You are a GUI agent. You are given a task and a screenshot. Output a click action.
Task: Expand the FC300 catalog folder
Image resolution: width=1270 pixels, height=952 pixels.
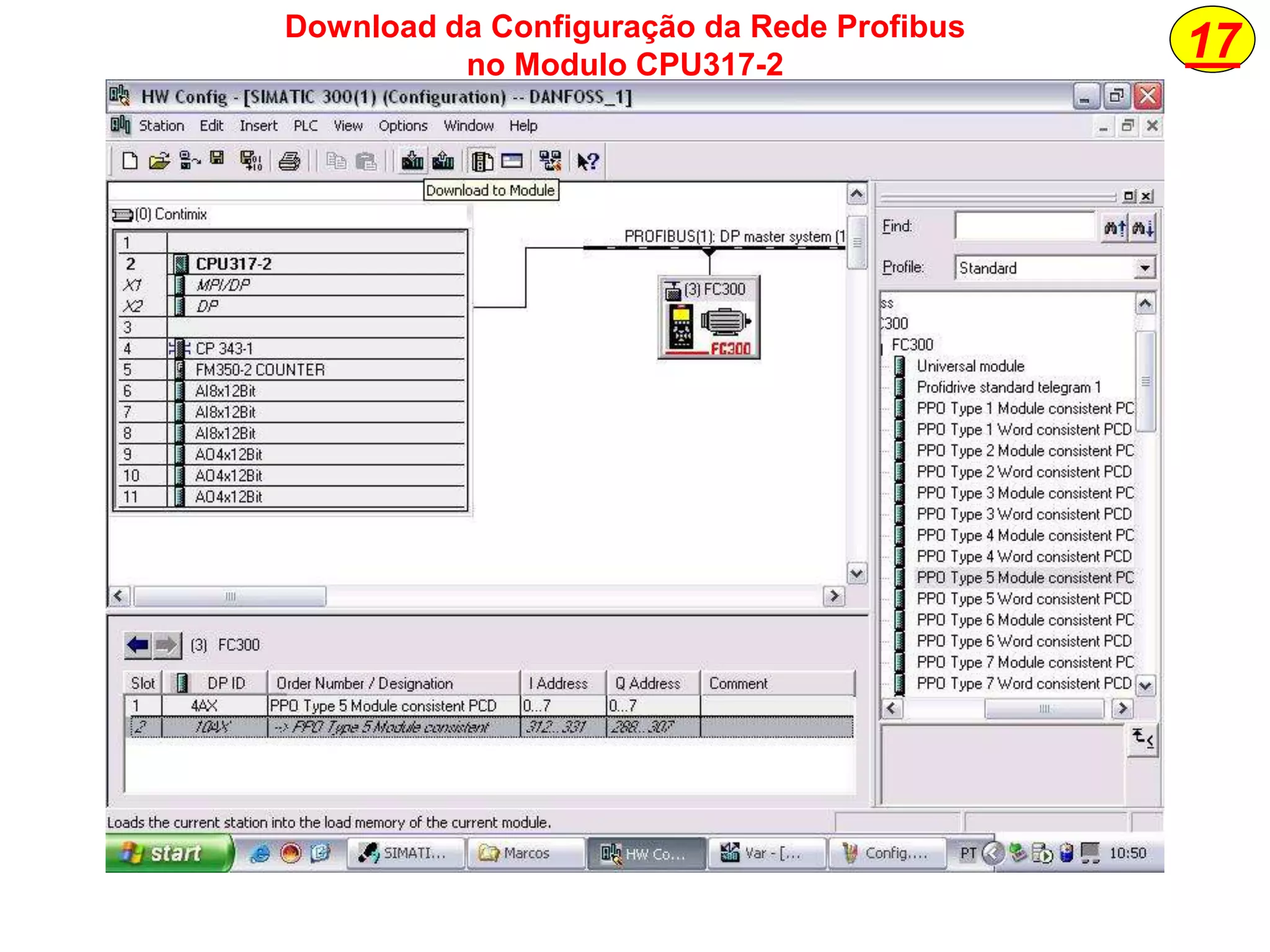tap(912, 345)
